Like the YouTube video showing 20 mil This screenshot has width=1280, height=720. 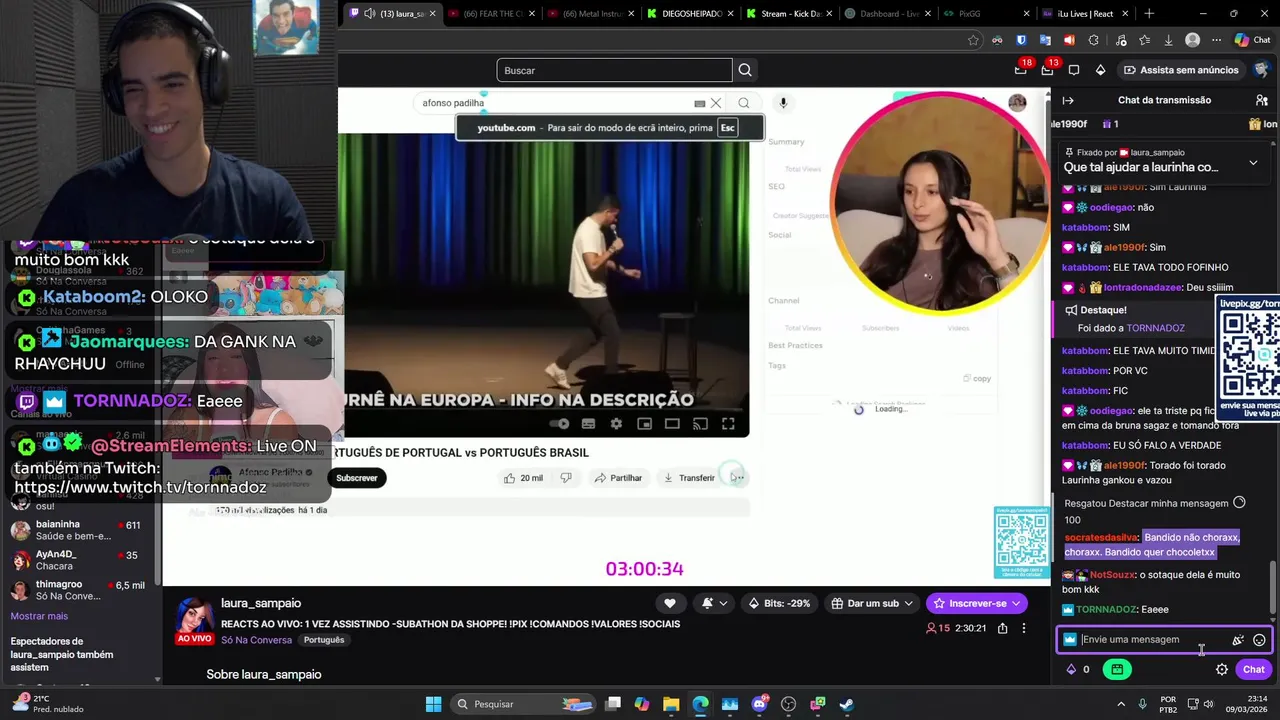pos(524,478)
